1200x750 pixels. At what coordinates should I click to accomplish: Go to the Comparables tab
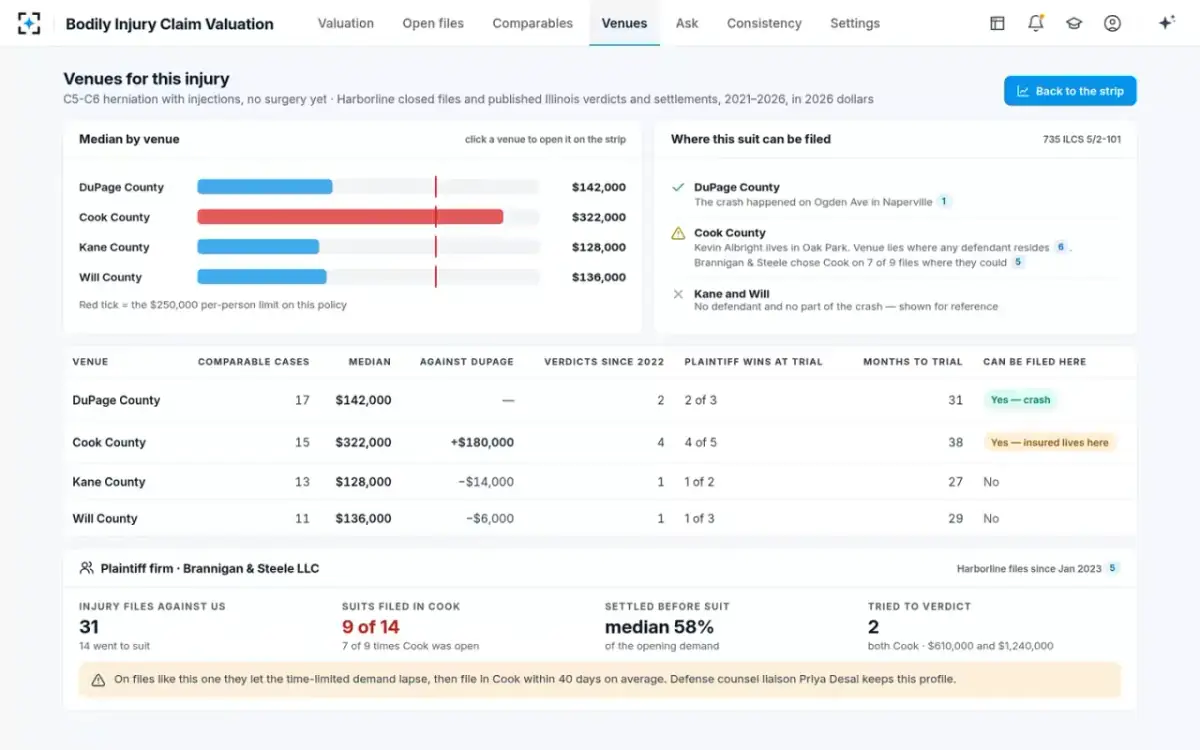click(x=533, y=23)
